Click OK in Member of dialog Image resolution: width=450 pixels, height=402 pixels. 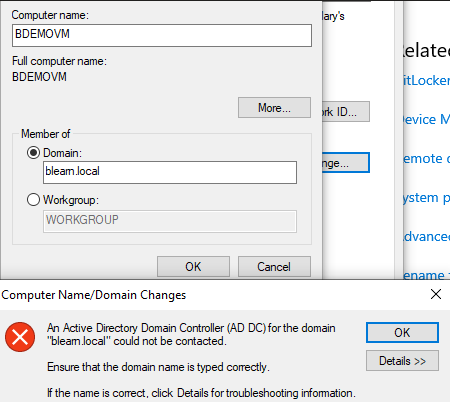click(193, 267)
